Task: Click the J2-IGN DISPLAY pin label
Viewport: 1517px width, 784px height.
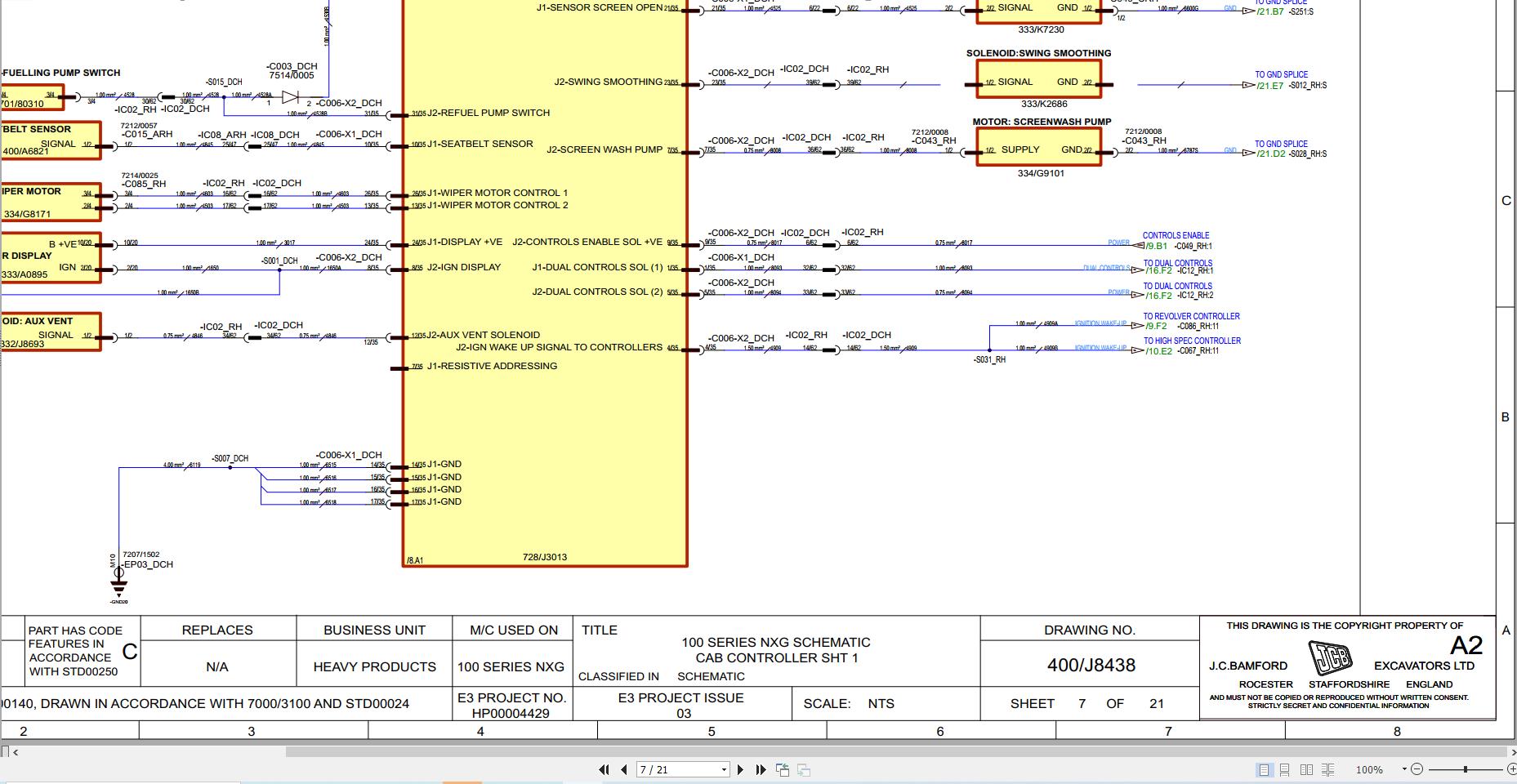Action: 464,267
